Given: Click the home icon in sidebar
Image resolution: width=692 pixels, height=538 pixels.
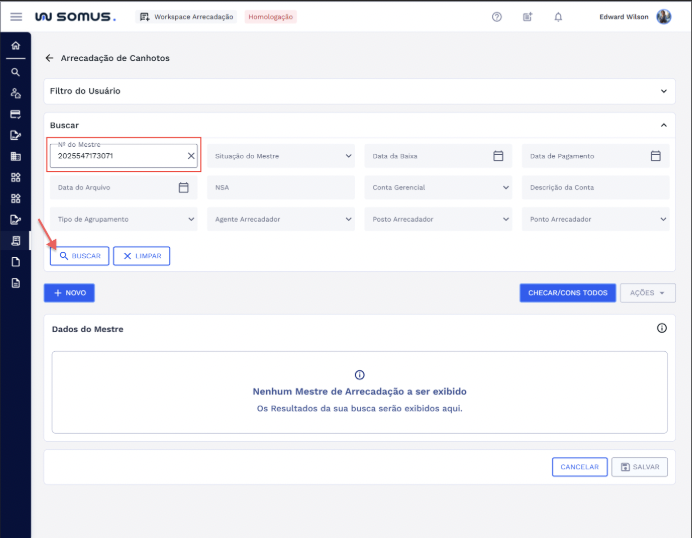Looking at the screenshot, I should click(x=15, y=46).
